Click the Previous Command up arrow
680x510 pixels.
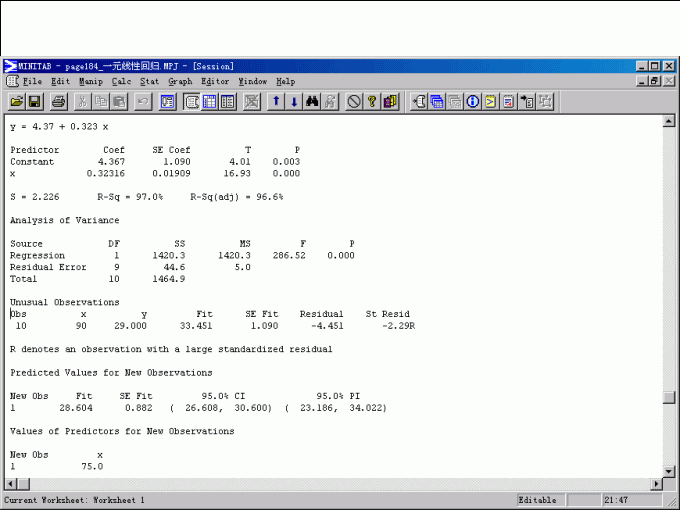point(276,102)
